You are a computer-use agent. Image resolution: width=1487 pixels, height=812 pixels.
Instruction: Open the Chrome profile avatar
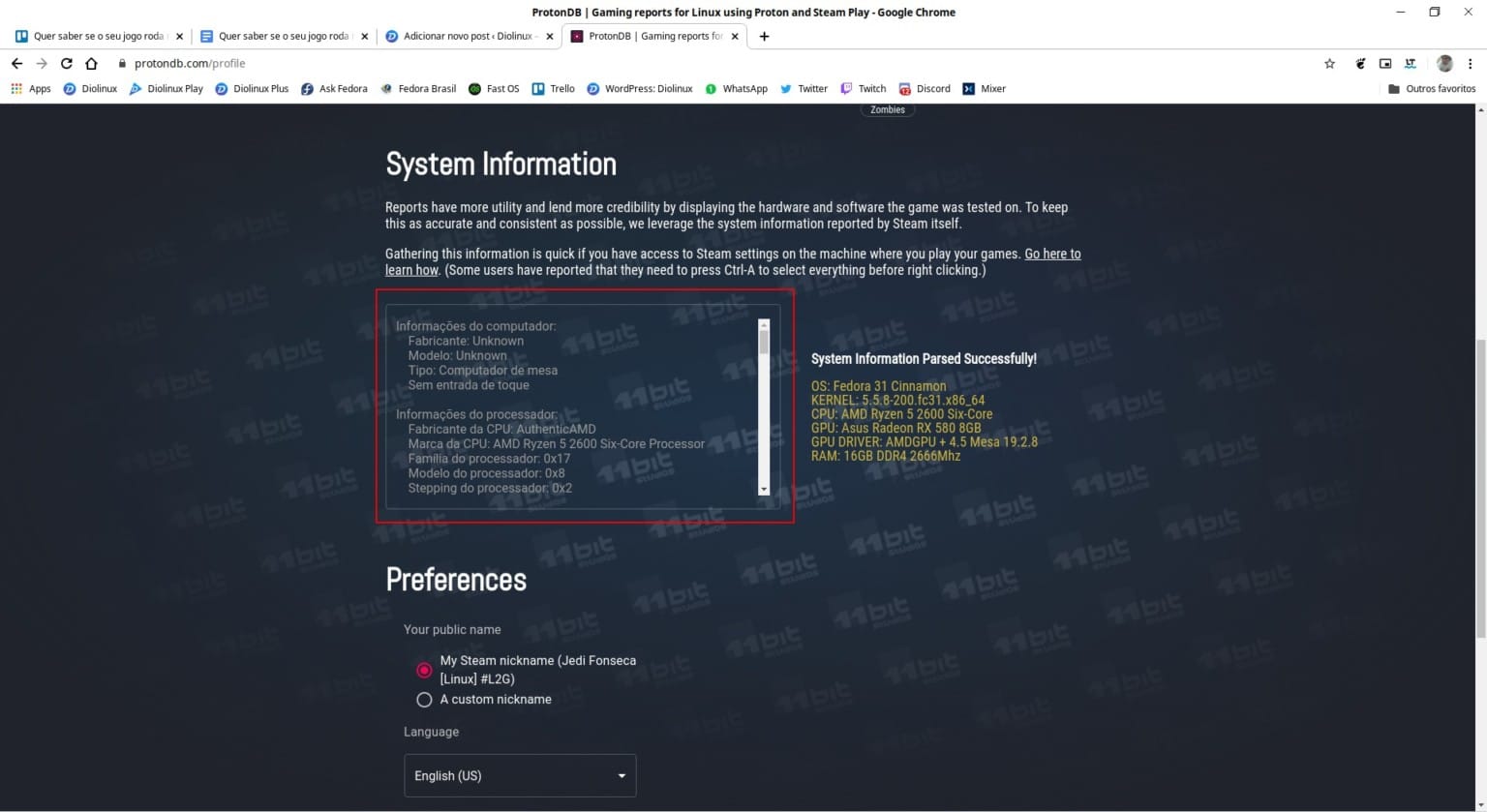point(1444,63)
